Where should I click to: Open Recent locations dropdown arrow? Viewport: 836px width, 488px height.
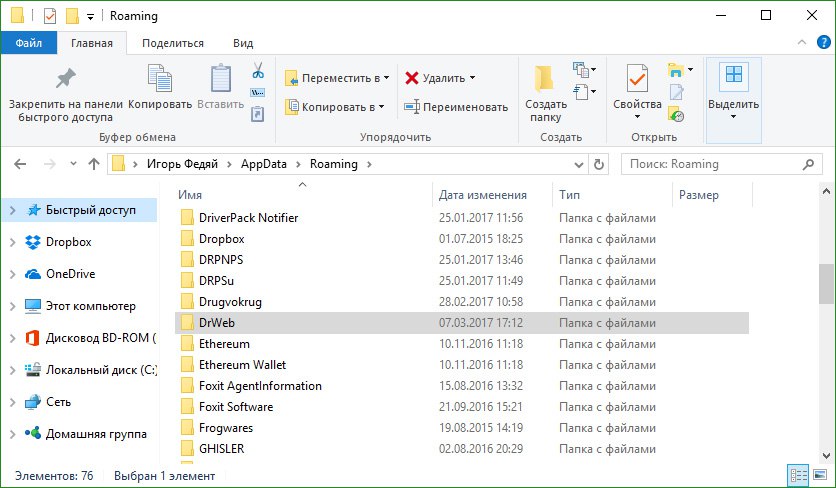click(73, 164)
